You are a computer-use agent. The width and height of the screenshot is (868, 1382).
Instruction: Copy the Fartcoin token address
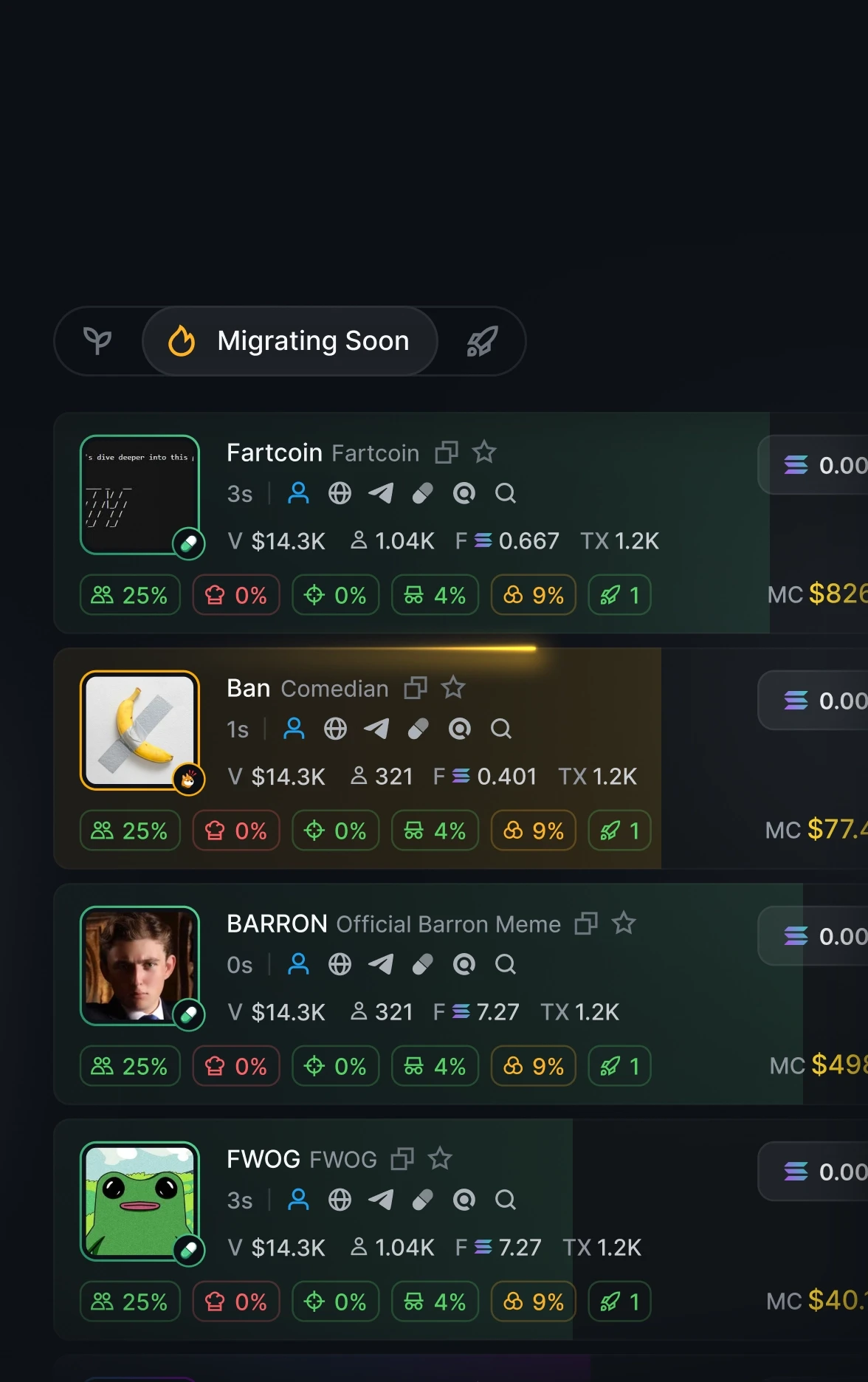[447, 452]
